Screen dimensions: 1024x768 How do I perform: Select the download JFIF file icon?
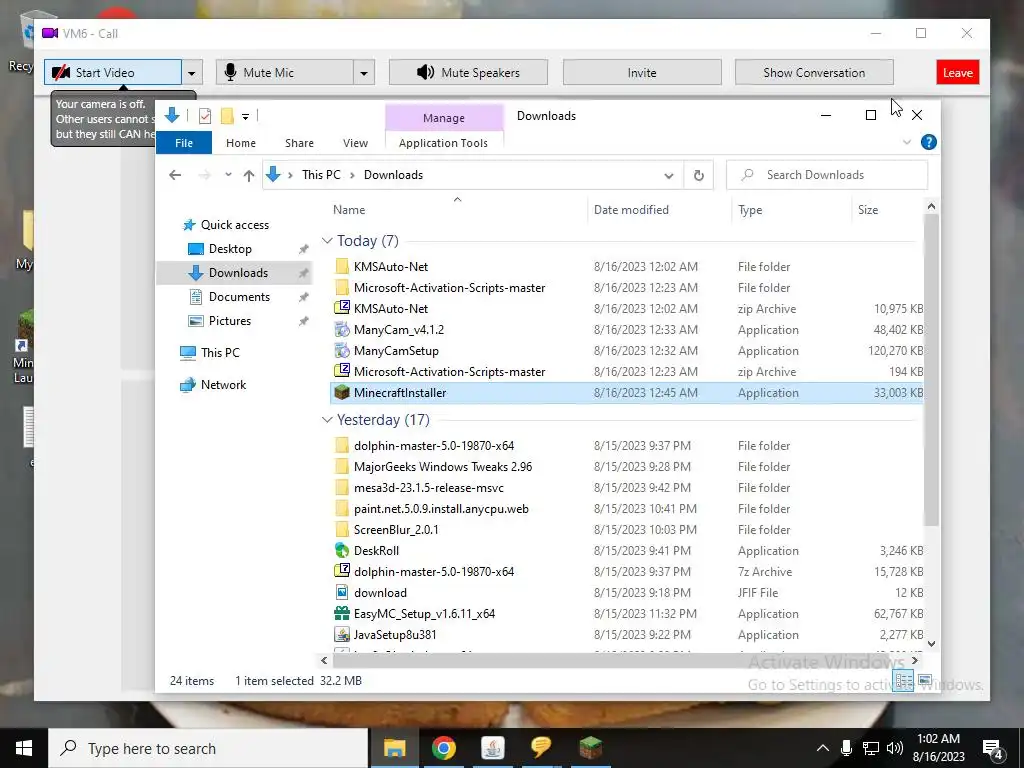pyautogui.click(x=342, y=592)
